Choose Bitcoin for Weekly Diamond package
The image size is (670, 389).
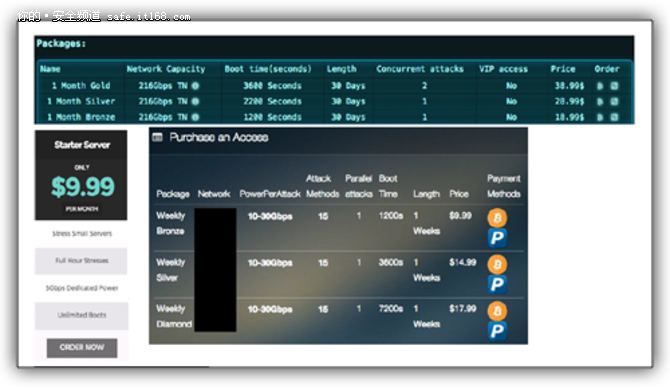pyautogui.click(x=497, y=311)
